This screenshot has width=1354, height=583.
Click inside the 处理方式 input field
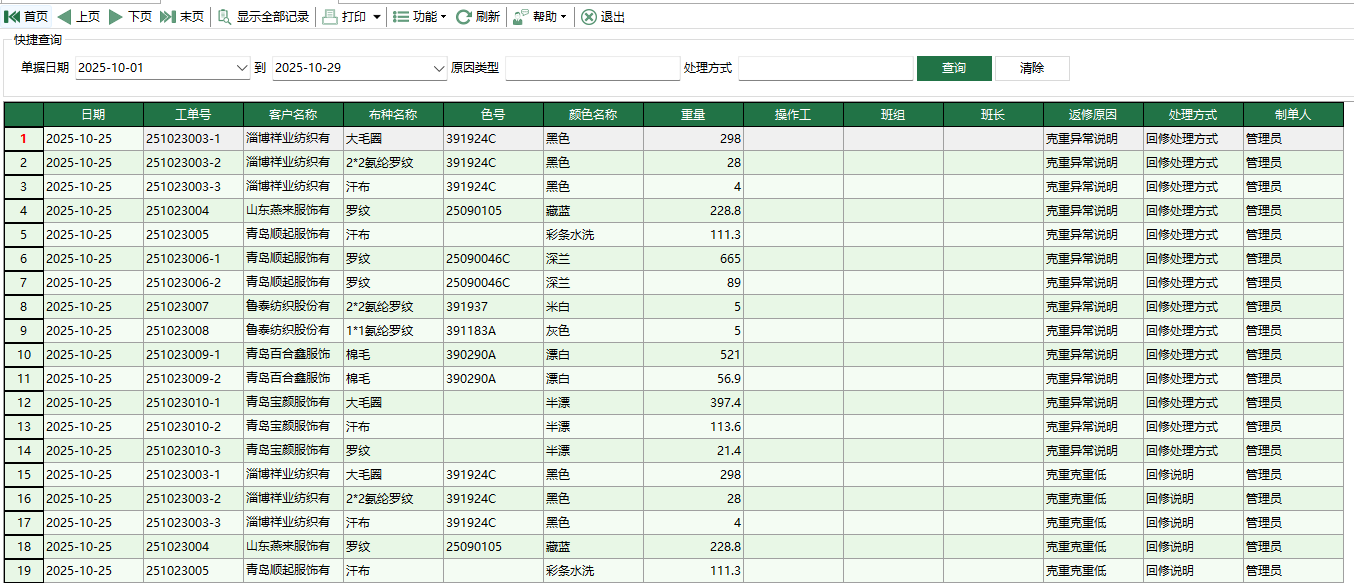(825, 68)
